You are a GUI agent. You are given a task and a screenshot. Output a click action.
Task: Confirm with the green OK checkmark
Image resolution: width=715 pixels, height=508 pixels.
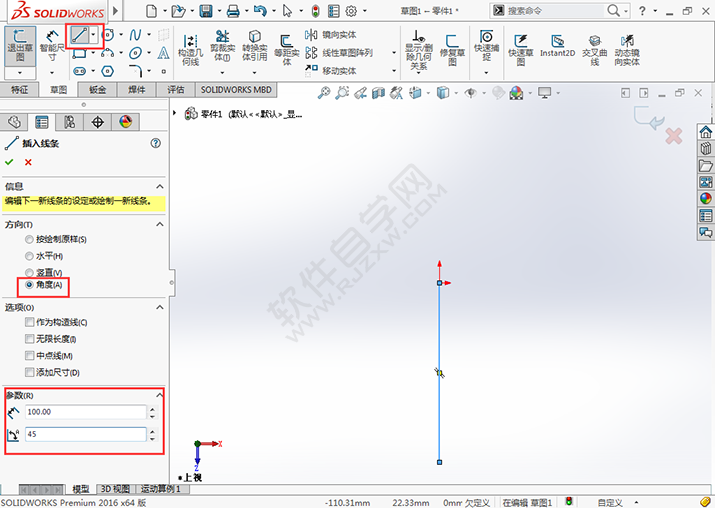click(x=9, y=162)
